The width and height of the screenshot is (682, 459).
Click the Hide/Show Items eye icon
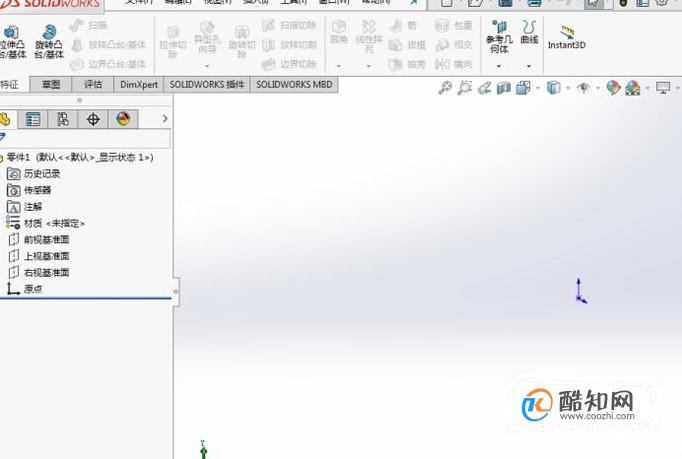click(583, 88)
